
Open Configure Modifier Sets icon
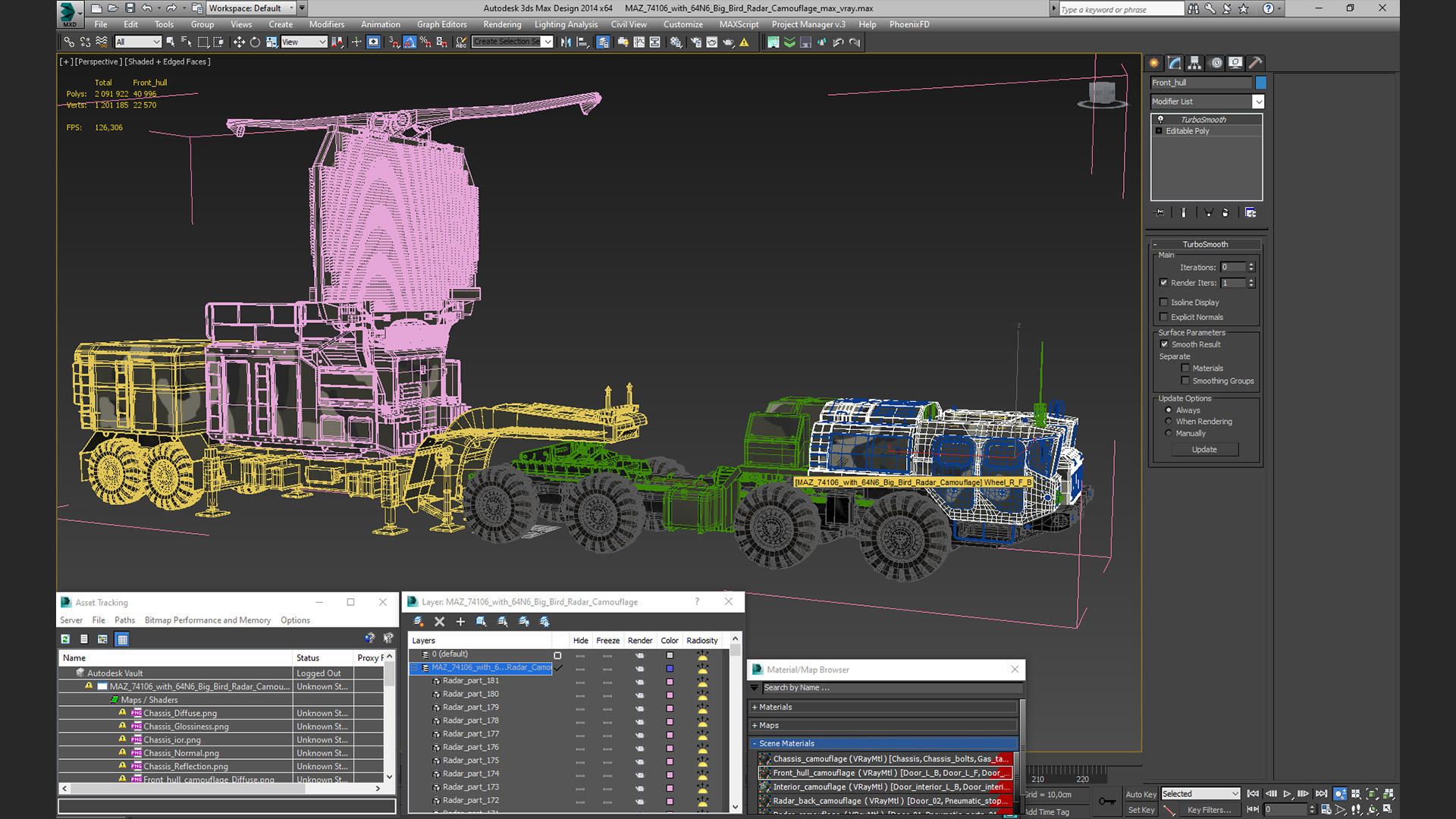tap(1250, 213)
